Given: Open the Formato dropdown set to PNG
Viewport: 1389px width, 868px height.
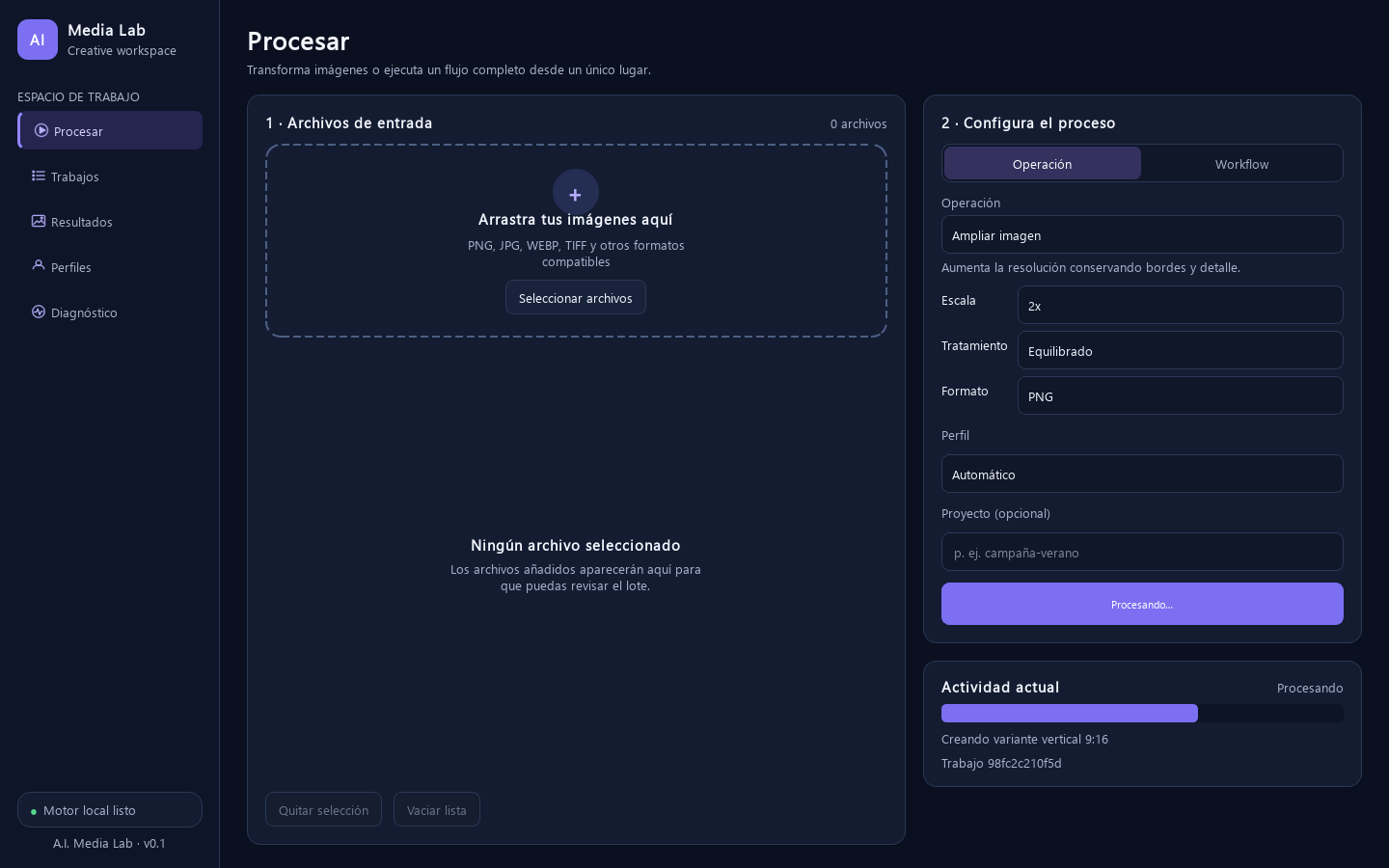Looking at the screenshot, I should pos(1181,395).
